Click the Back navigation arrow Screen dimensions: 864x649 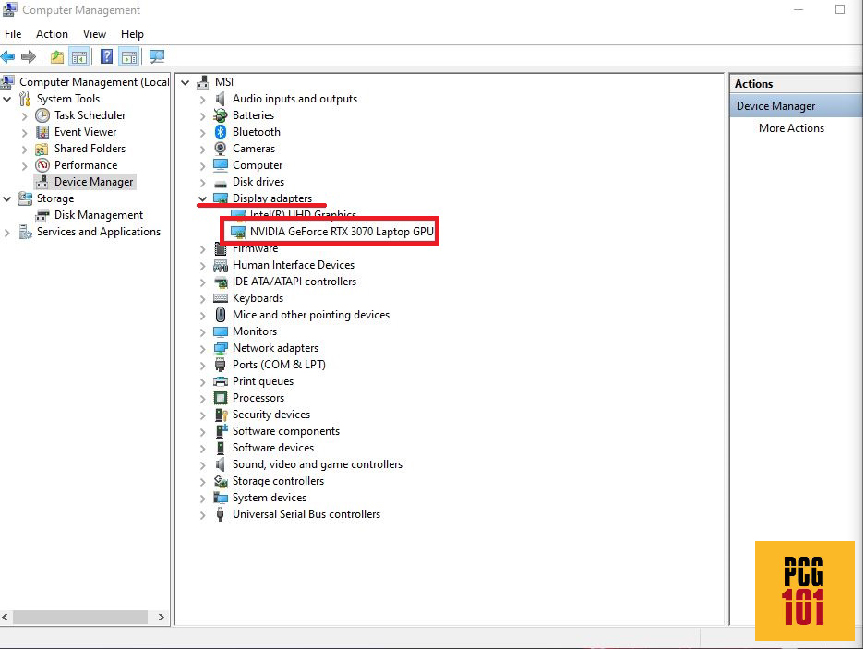point(8,57)
